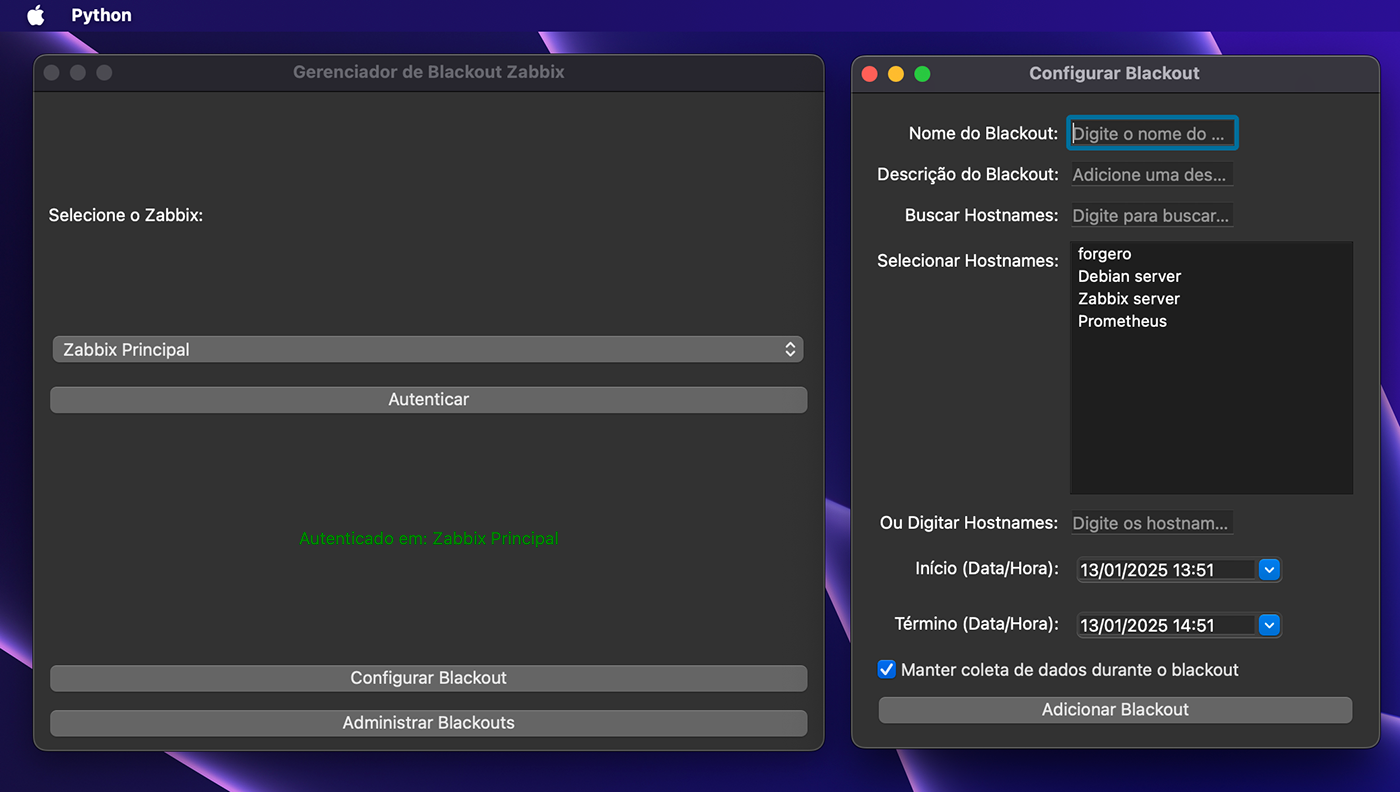Maximize the Configurar Blackout window
Image resolution: width=1400 pixels, height=792 pixels.
pyautogui.click(x=922, y=74)
